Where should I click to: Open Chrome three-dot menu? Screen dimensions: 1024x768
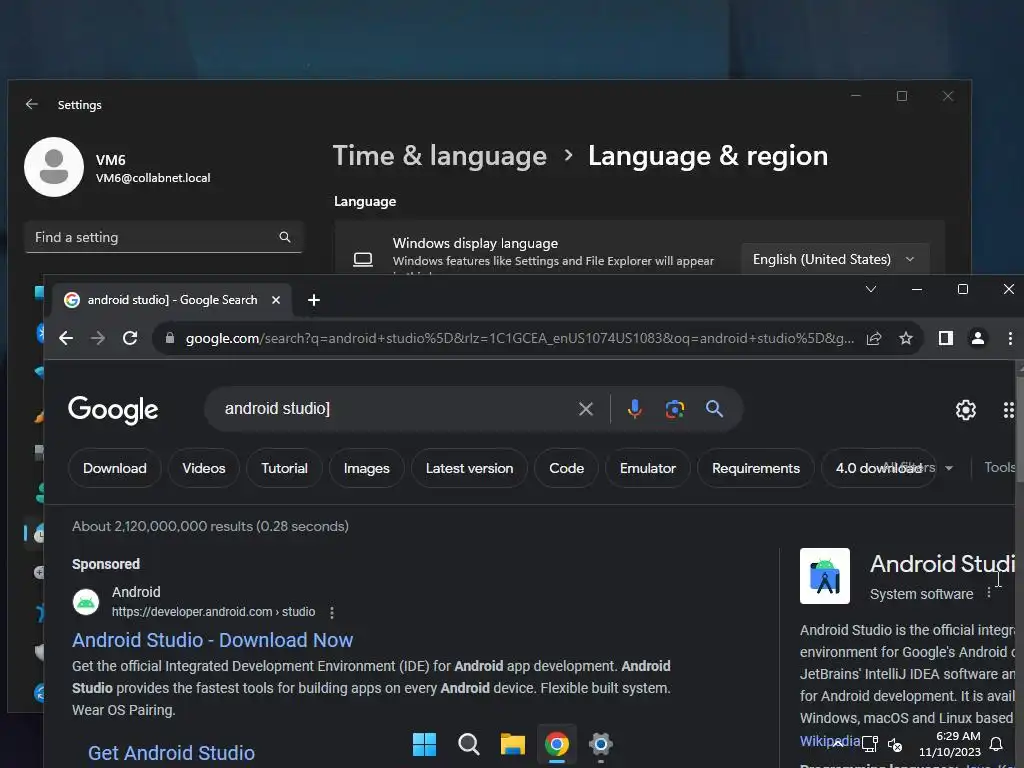1010,338
